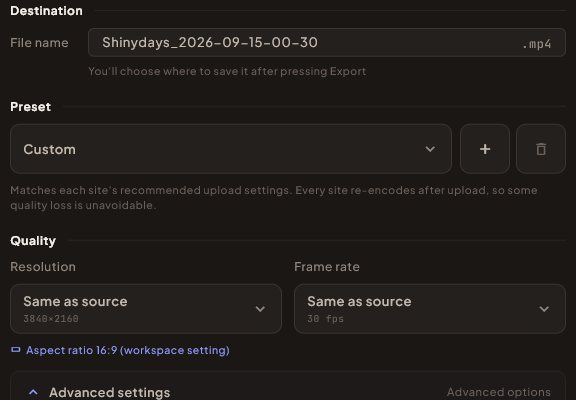
Task: Click the .mp4 extension label
Action: click(537, 44)
